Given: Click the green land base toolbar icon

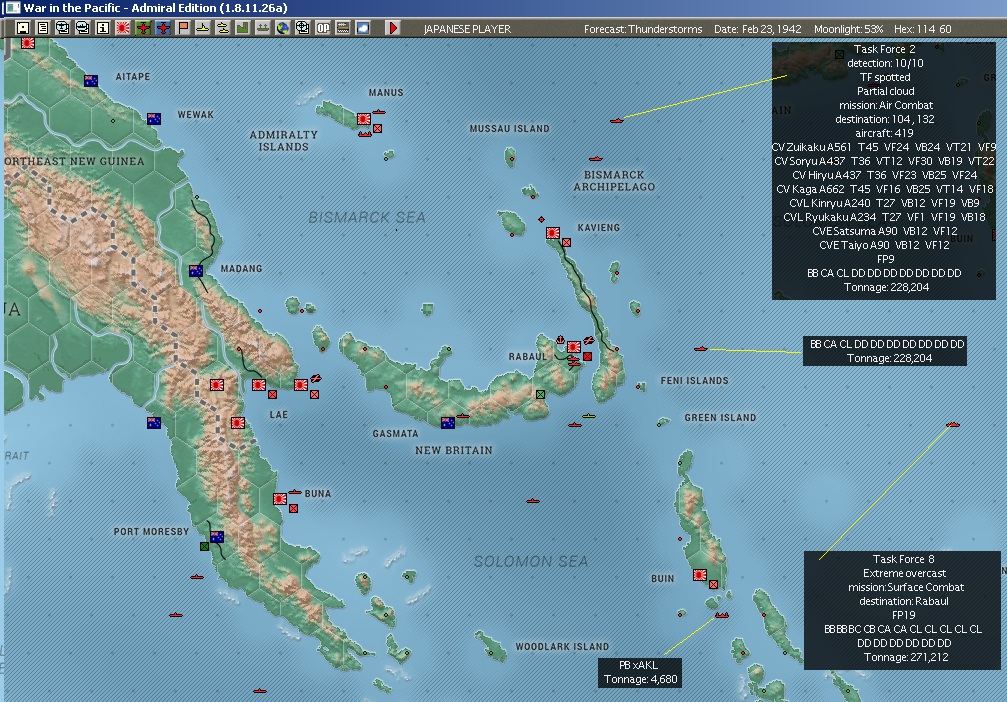Looking at the screenshot, I should pos(243,28).
